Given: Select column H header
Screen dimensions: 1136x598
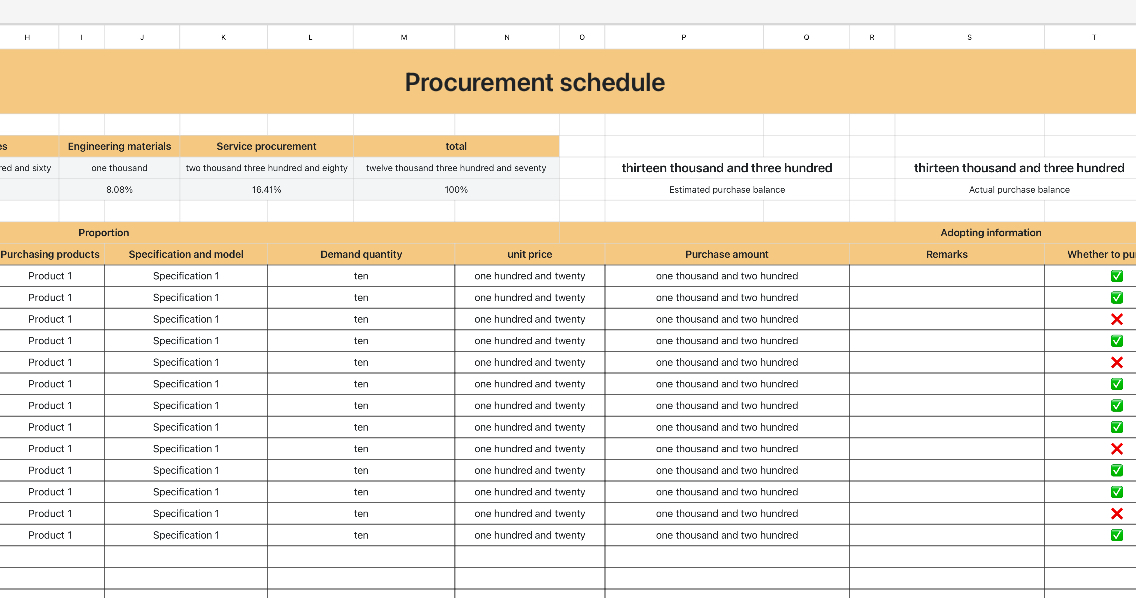Looking at the screenshot, I should tap(29, 37).
